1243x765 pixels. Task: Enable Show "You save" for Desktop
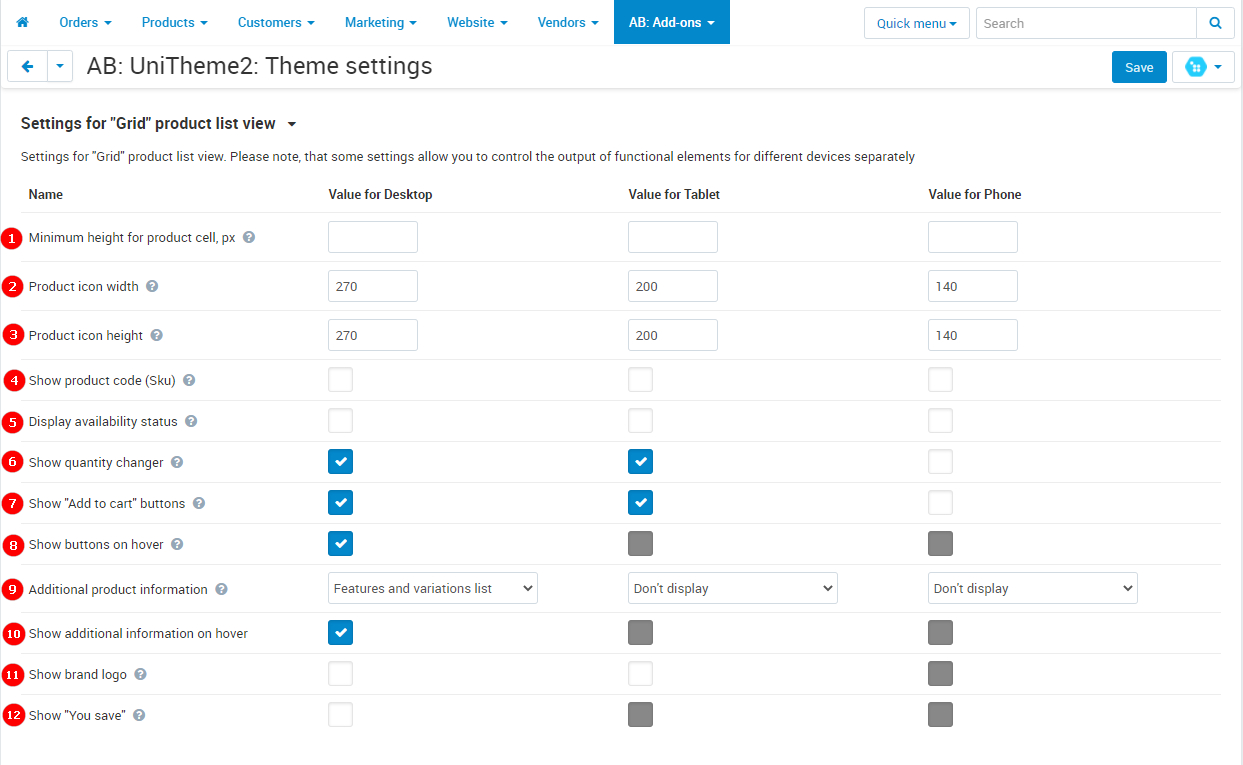[x=340, y=715]
